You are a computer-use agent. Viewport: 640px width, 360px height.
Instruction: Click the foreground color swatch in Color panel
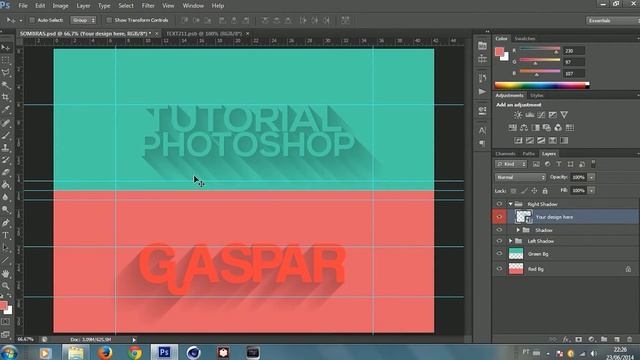coord(499,52)
